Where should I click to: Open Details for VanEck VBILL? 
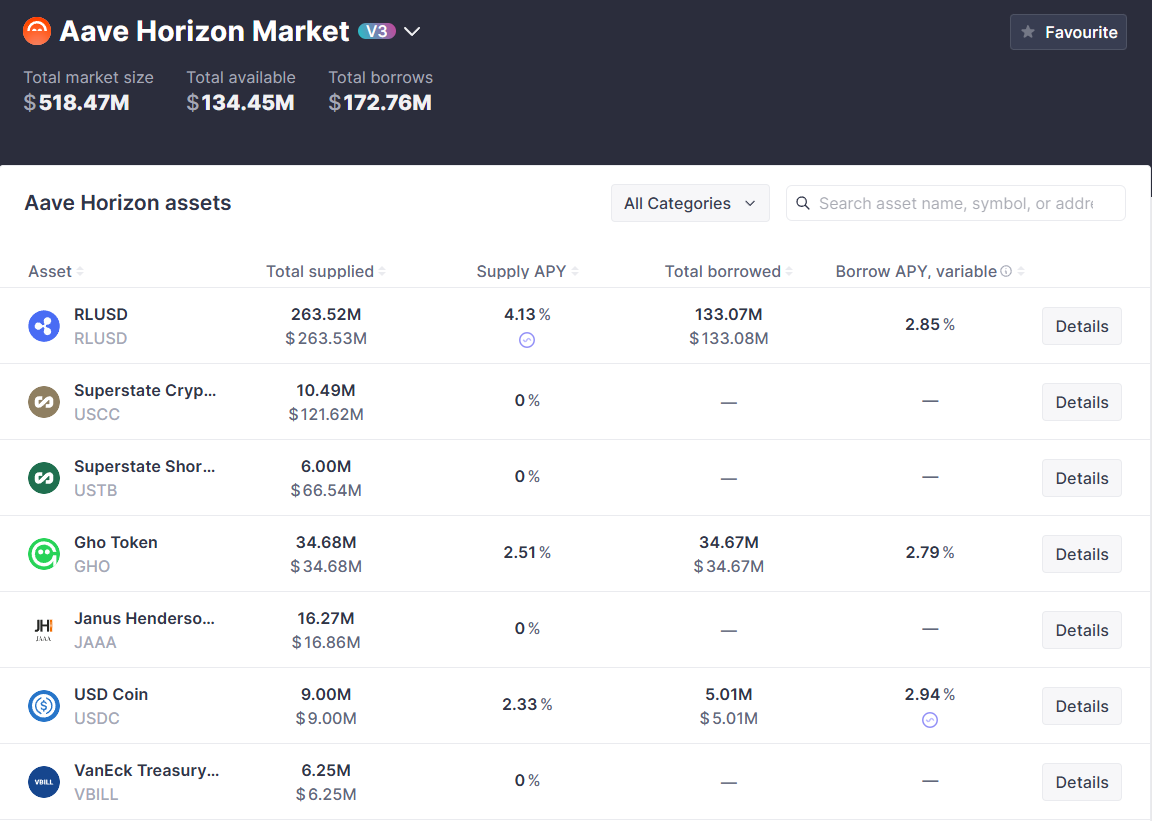pos(1081,782)
